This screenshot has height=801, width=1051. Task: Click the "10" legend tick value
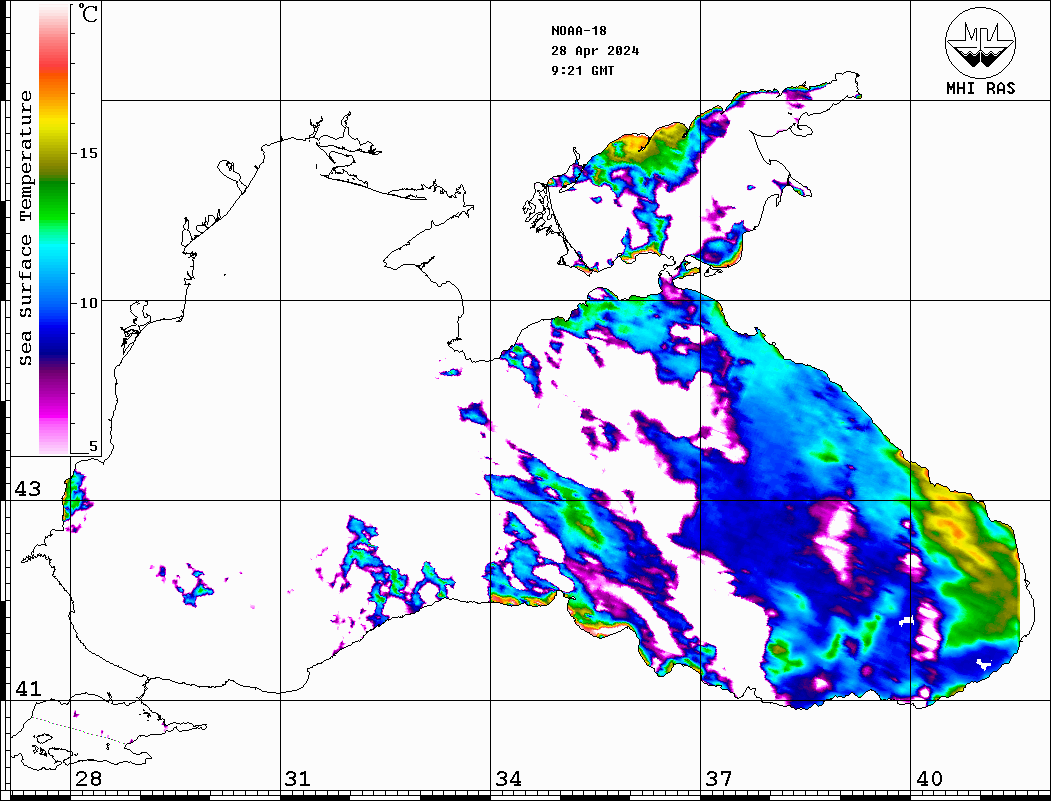(88, 303)
